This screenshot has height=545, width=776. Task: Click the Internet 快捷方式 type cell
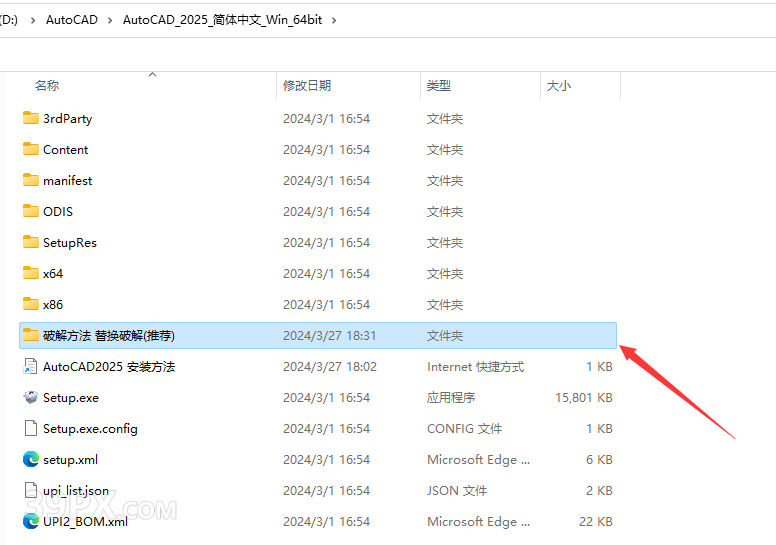[x=475, y=367]
